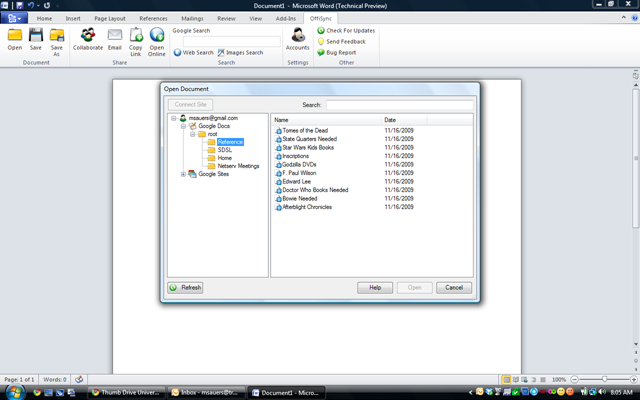Image resolution: width=640 pixels, height=400 pixels.
Task: Click the dialog Search field
Action: pos(400,105)
